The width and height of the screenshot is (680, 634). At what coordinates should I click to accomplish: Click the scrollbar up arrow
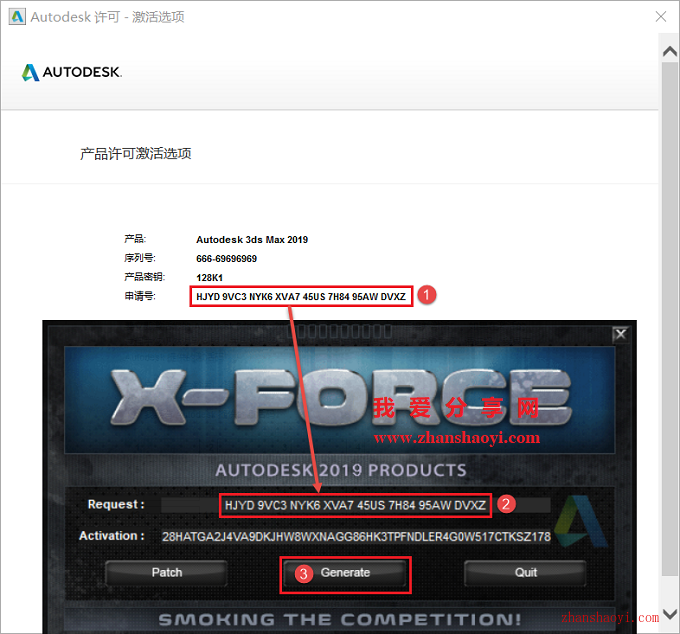point(670,52)
